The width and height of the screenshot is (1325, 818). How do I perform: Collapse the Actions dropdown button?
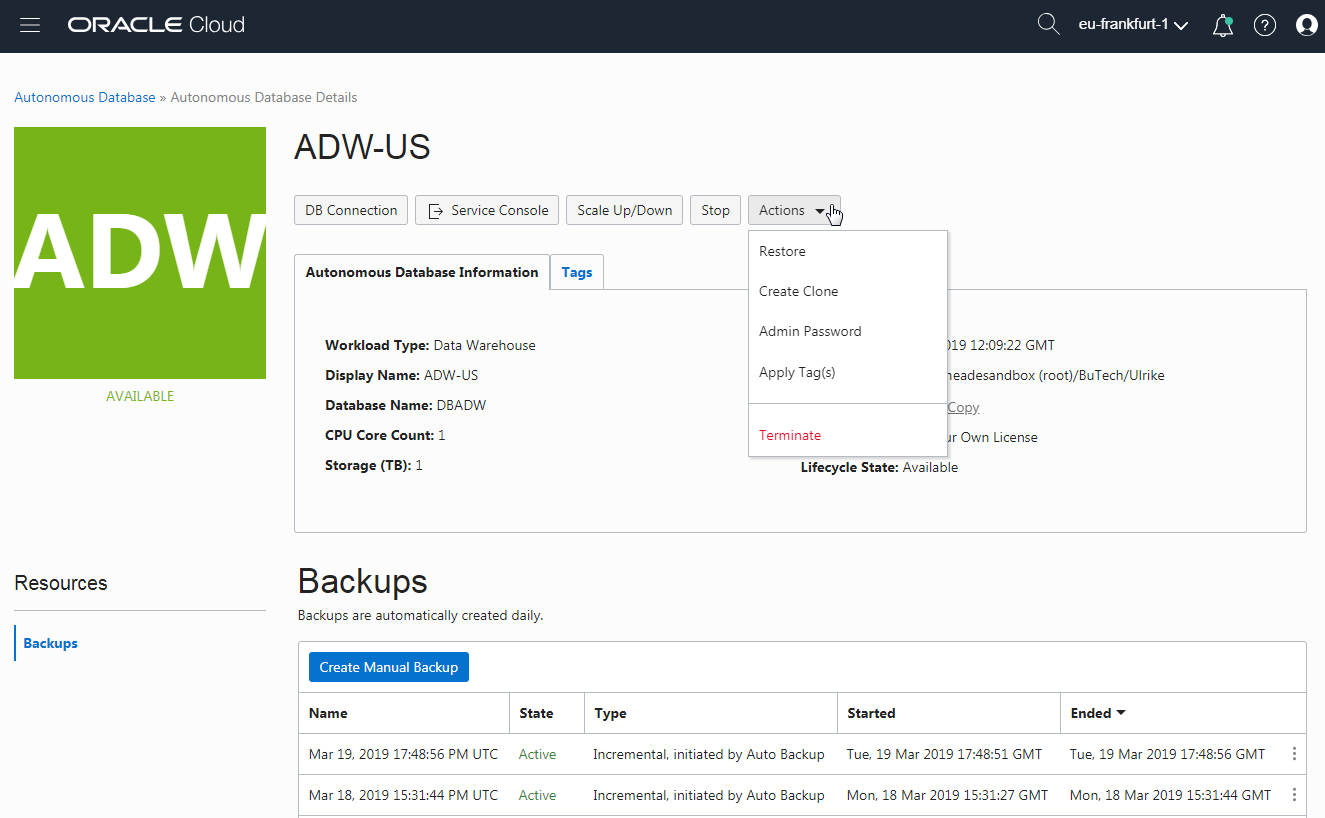793,210
